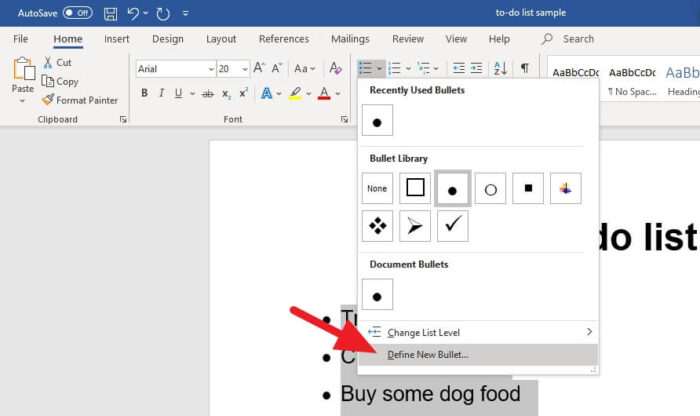The height and width of the screenshot is (416, 700).
Task: Choose the checkmark bullet
Action: [x=453, y=226]
